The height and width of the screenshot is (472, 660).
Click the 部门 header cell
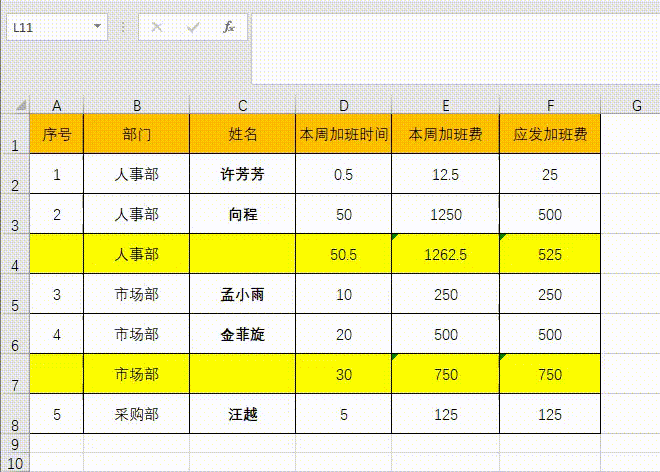pyautogui.click(x=136, y=134)
